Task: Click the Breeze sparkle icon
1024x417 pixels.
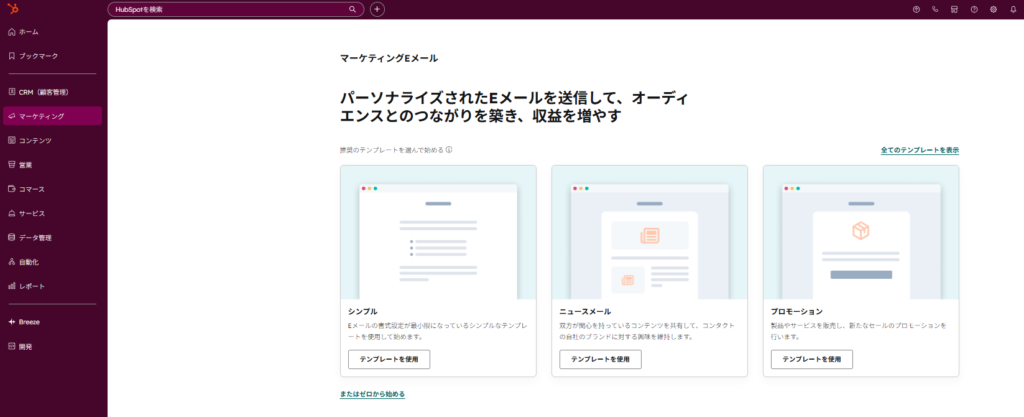Action: point(12,322)
